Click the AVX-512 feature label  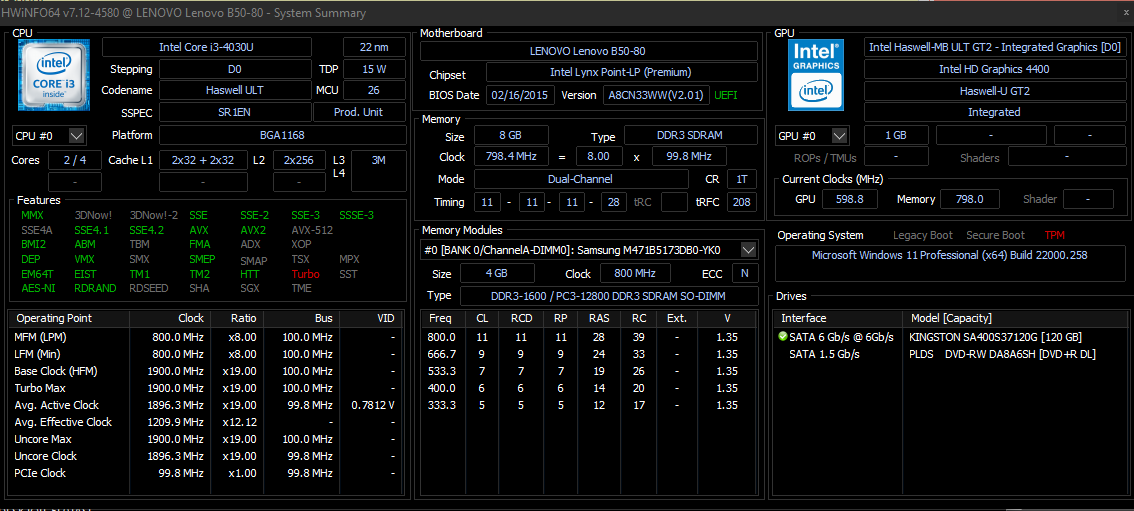click(x=312, y=230)
